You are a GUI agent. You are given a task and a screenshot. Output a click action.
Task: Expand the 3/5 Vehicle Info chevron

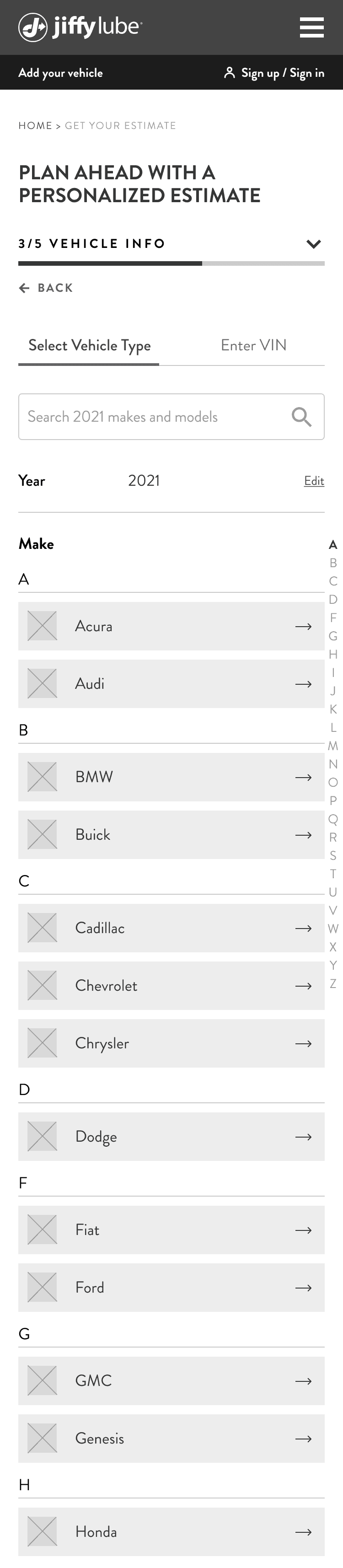[313, 244]
